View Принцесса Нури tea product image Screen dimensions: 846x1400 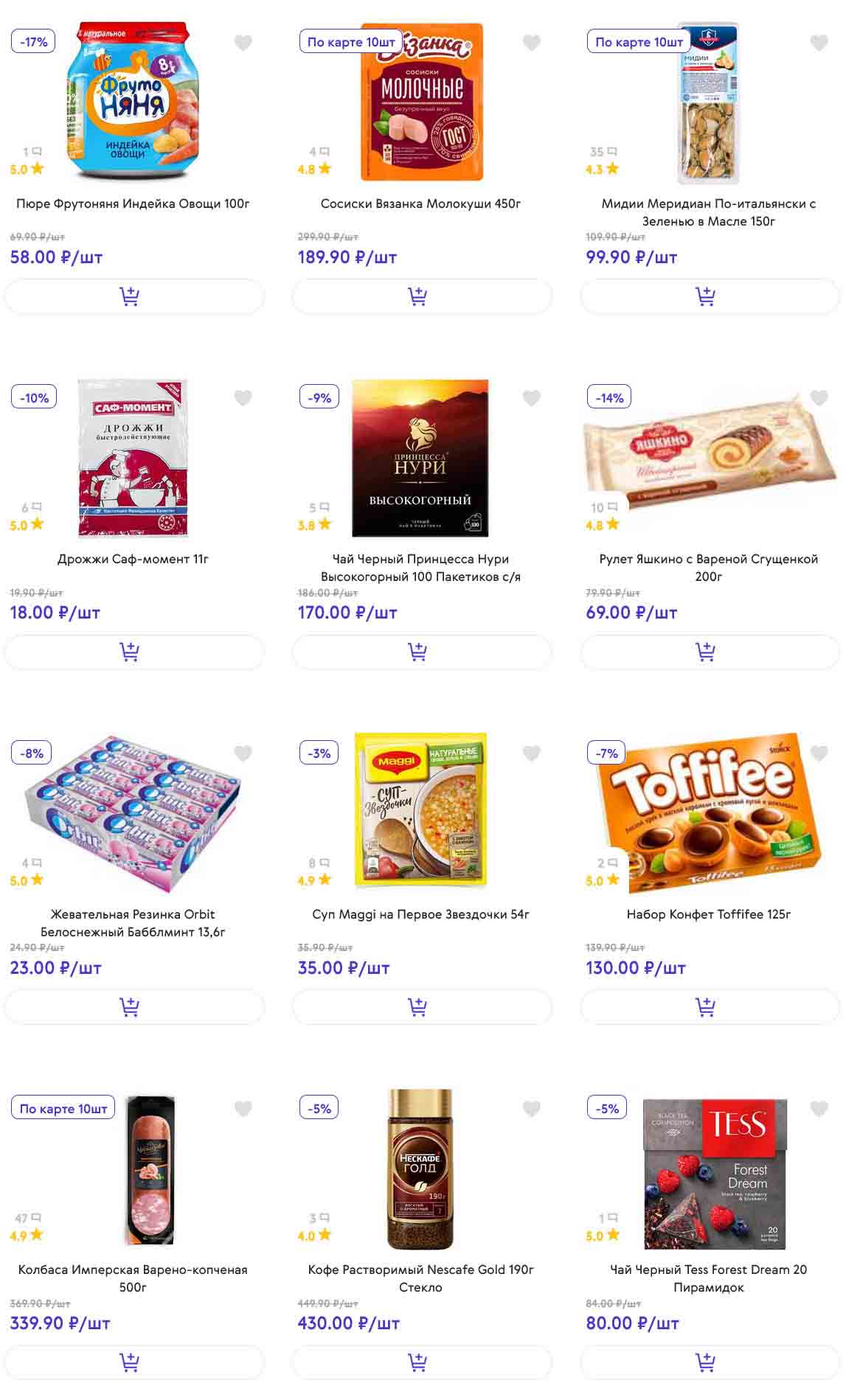(420, 458)
